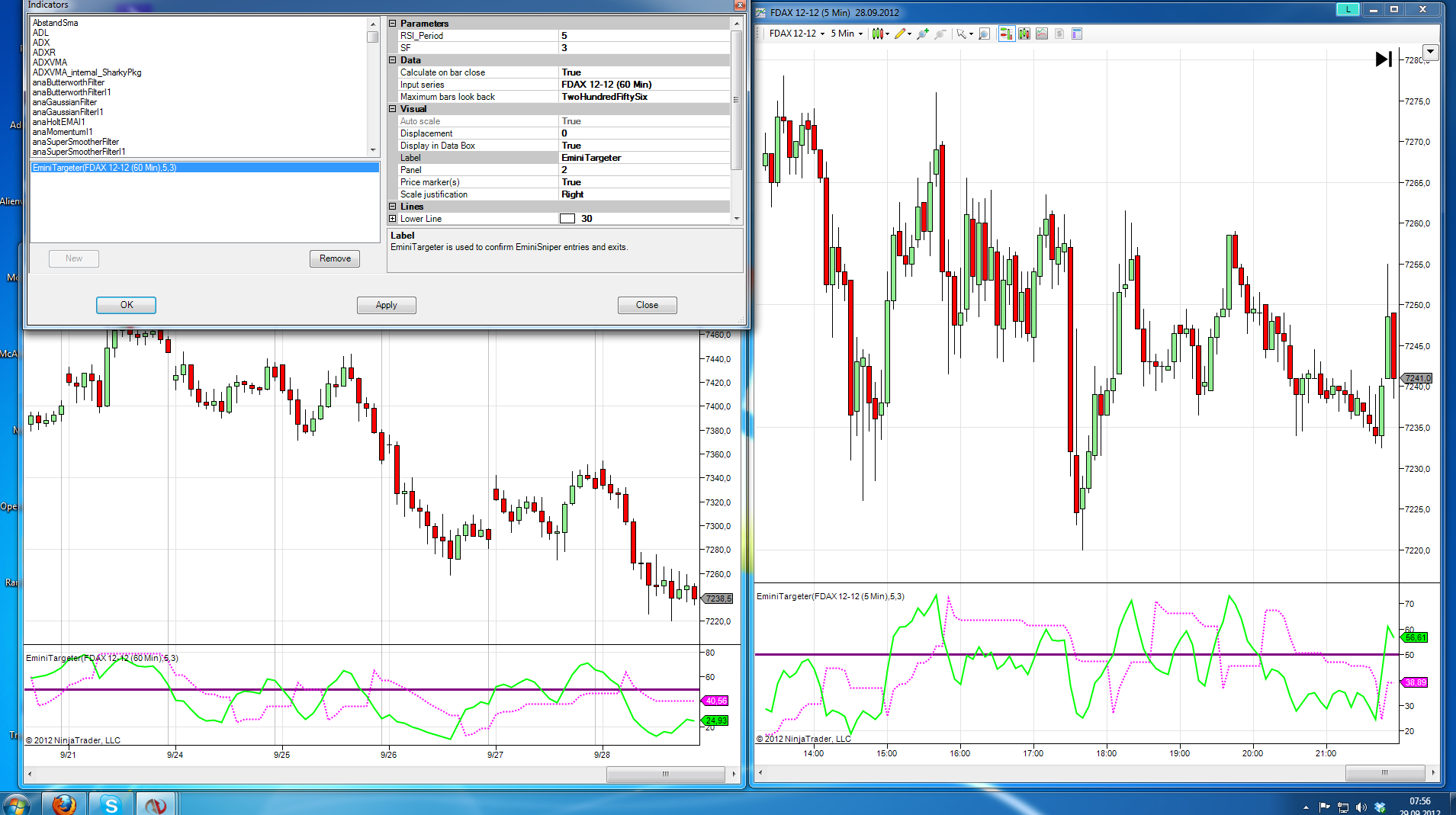This screenshot has width=1456, height=815.
Task: Open the chart style candlestick dropdown
Action: coord(880,34)
